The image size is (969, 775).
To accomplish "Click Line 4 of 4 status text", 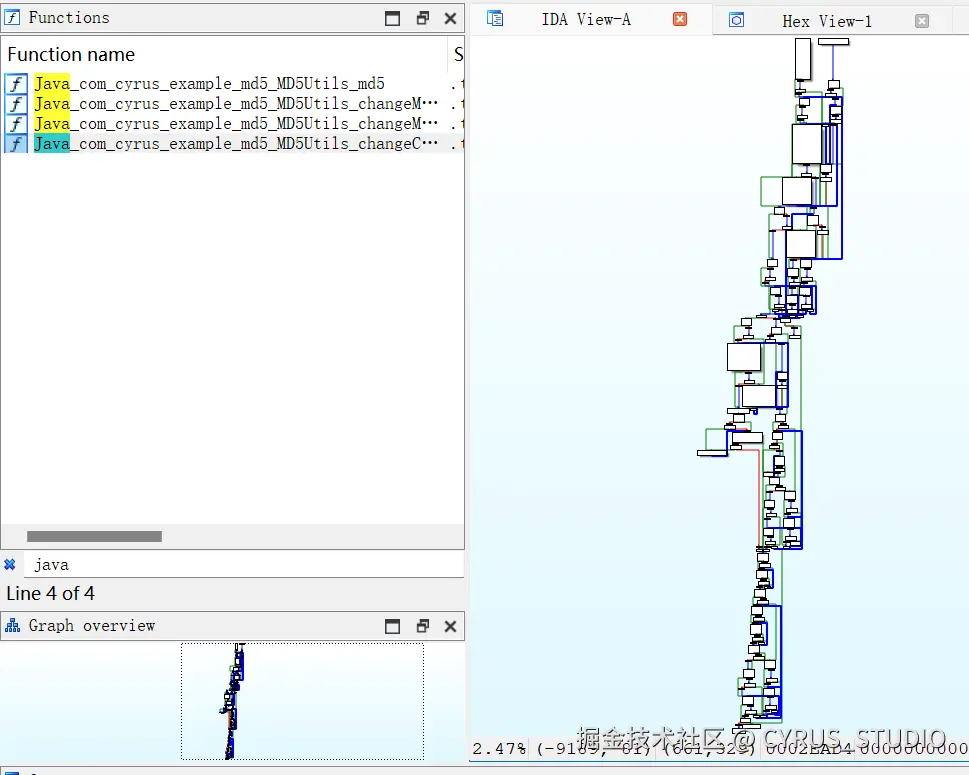I will click(x=51, y=593).
